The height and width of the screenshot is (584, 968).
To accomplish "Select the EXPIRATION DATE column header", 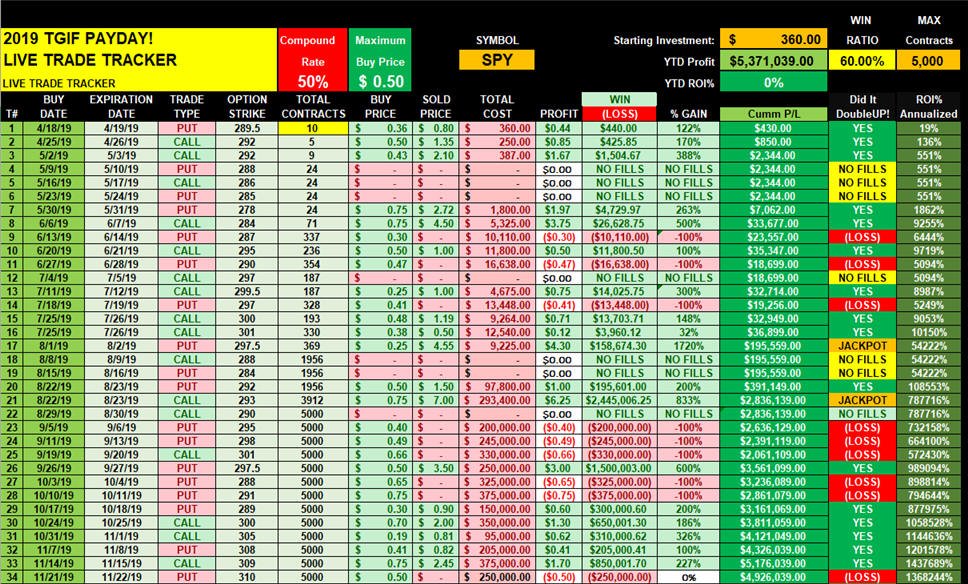I will [x=121, y=107].
